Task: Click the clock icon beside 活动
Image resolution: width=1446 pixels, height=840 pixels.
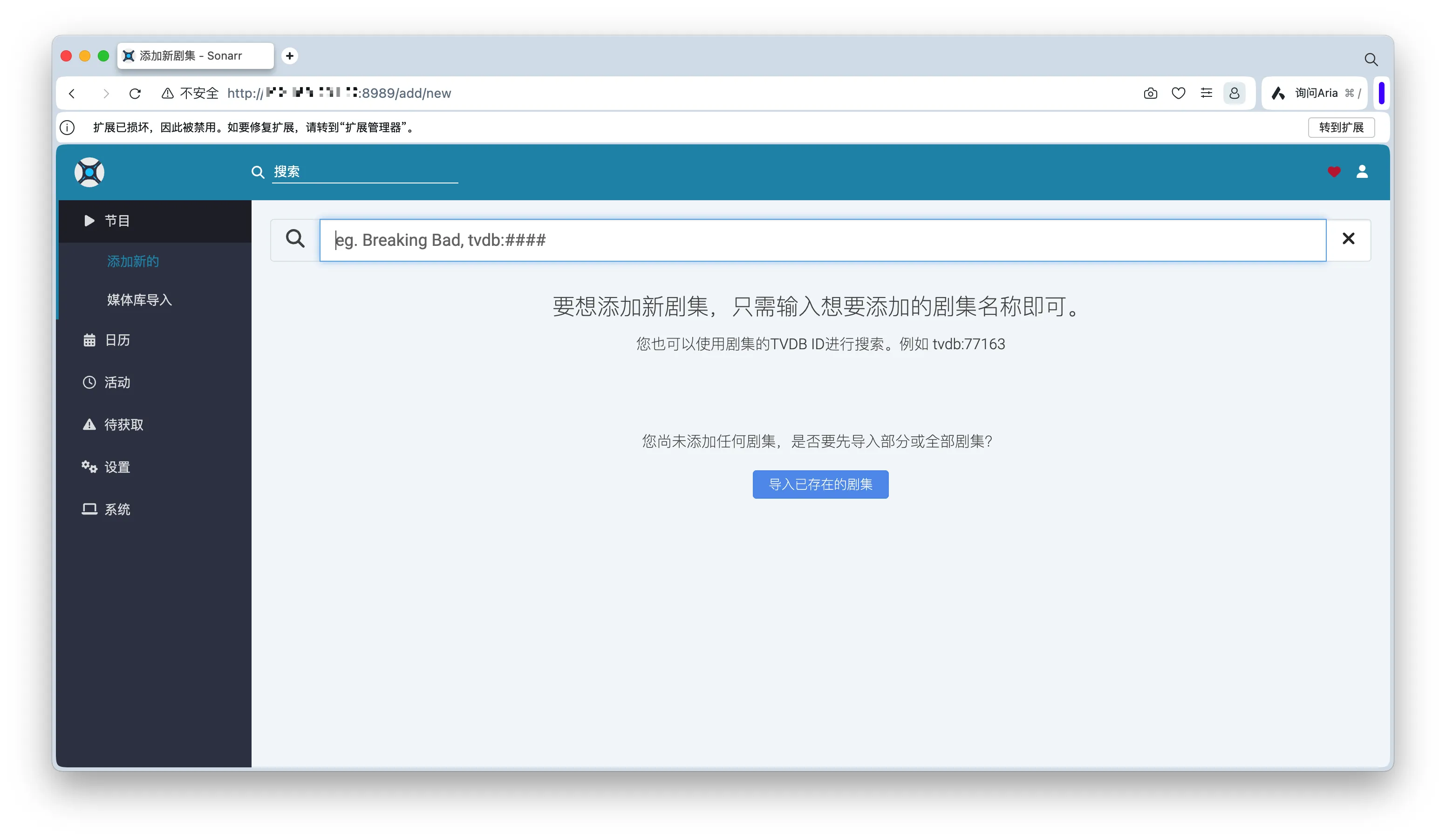Action: tap(89, 382)
